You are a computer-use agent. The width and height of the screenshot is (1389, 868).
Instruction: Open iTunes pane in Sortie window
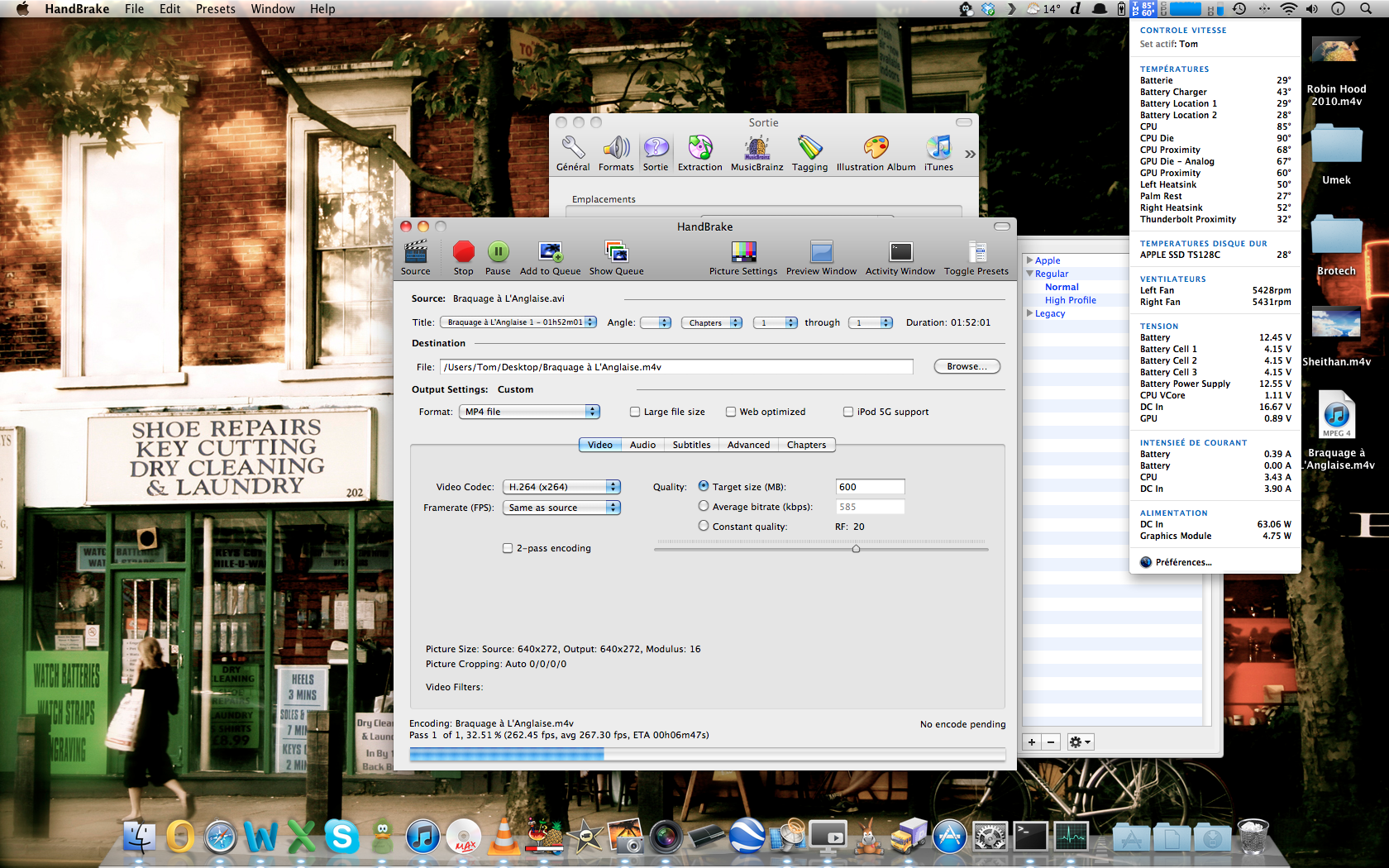(x=938, y=154)
